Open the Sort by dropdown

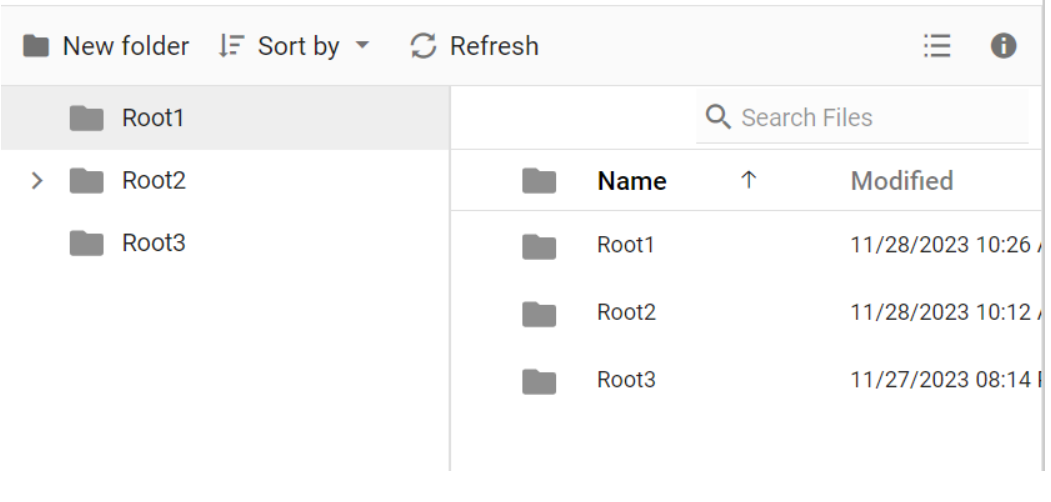pyautogui.click(x=294, y=47)
